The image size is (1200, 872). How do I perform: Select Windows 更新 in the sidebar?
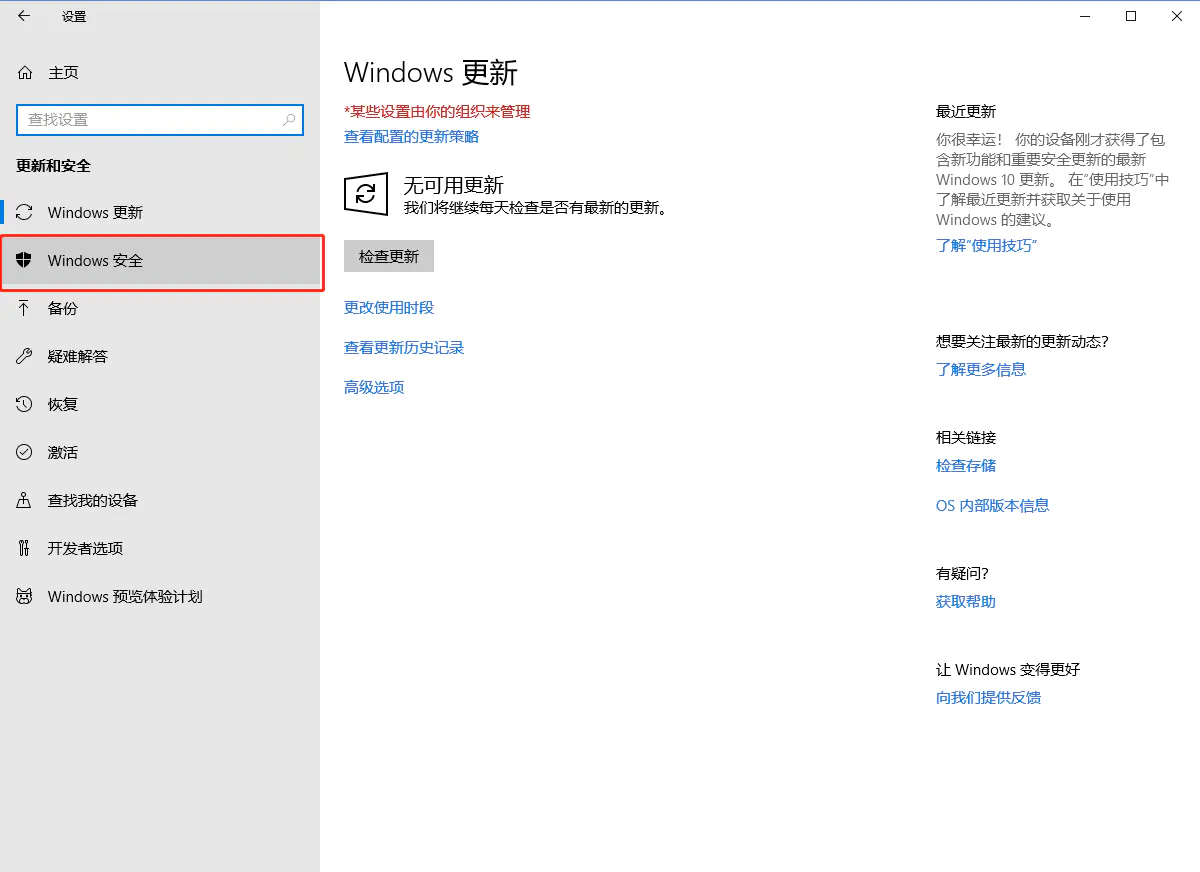[160, 212]
